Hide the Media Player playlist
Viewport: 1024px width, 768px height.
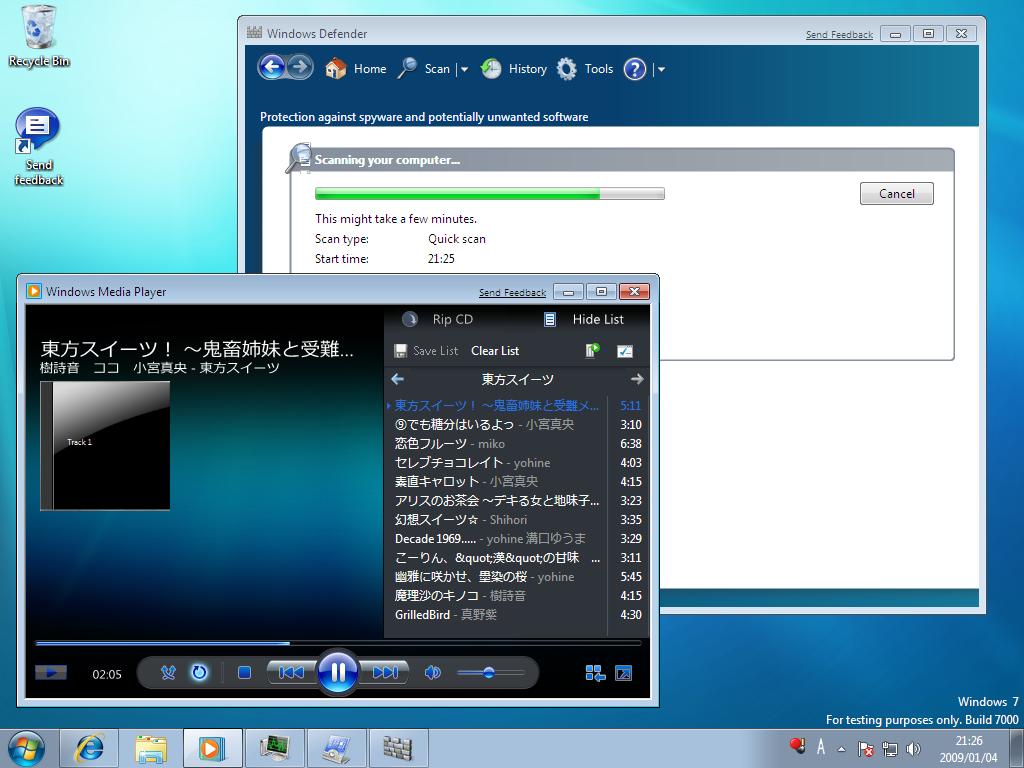point(584,319)
